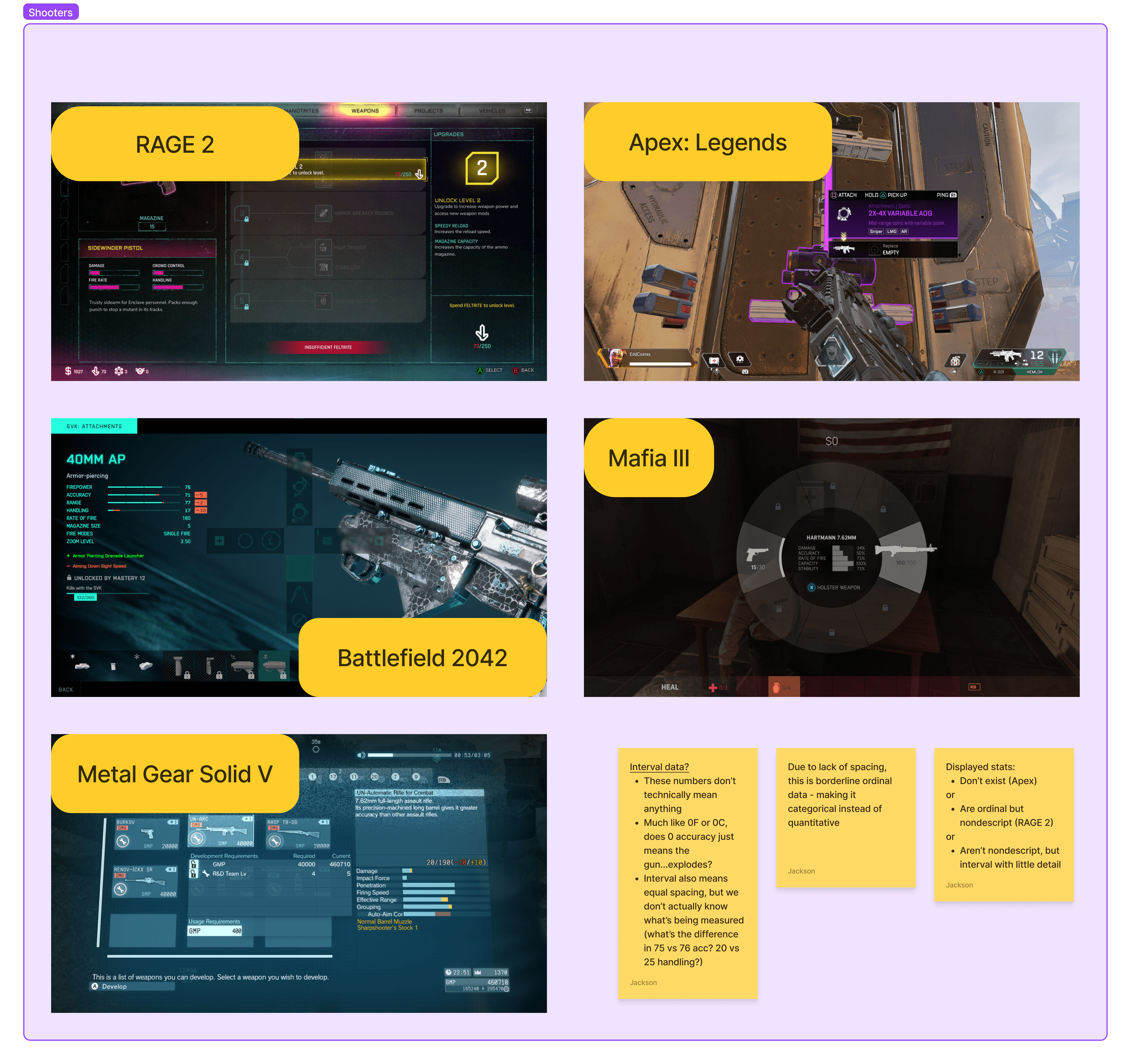Open the Interval data? sticky note
Screen dimensions: 1131x1064
[x=687, y=873]
